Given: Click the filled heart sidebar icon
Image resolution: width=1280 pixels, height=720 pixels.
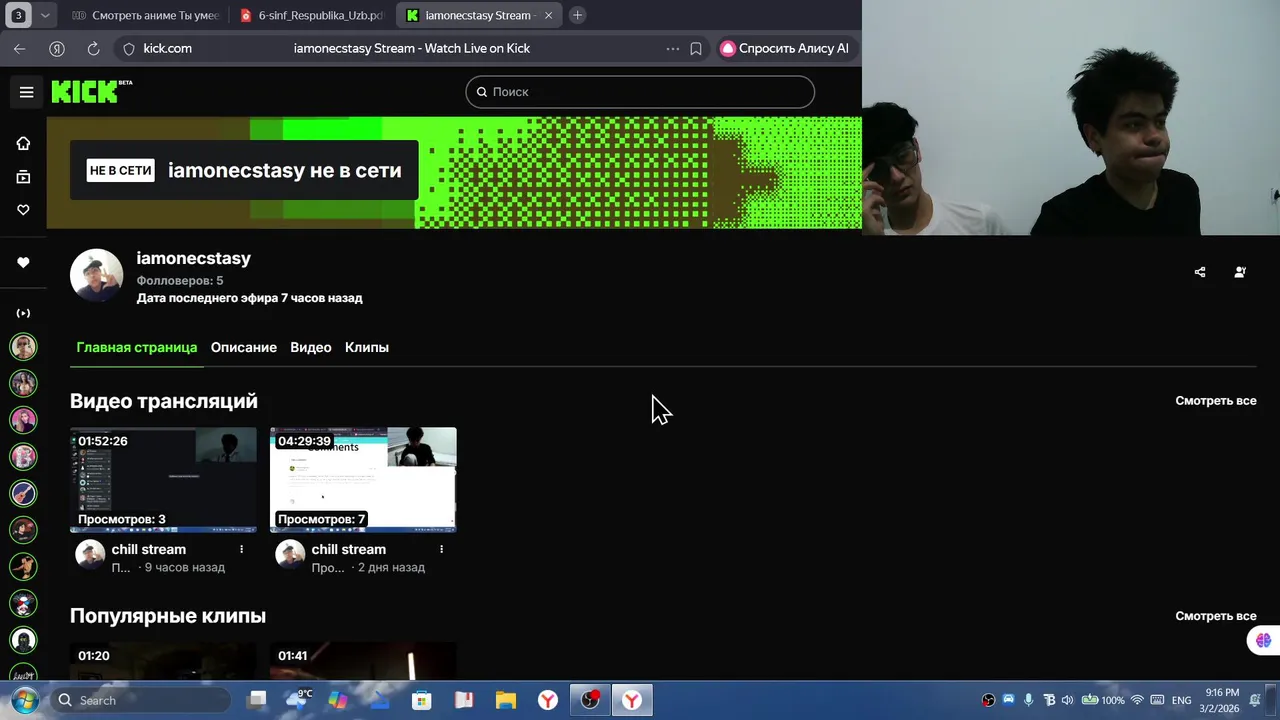Looking at the screenshot, I should 23,262.
